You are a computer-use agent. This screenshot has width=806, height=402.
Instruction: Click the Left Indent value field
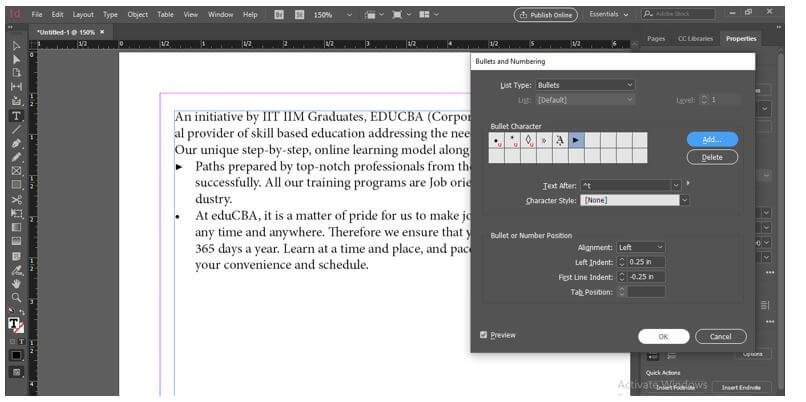point(646,262)
